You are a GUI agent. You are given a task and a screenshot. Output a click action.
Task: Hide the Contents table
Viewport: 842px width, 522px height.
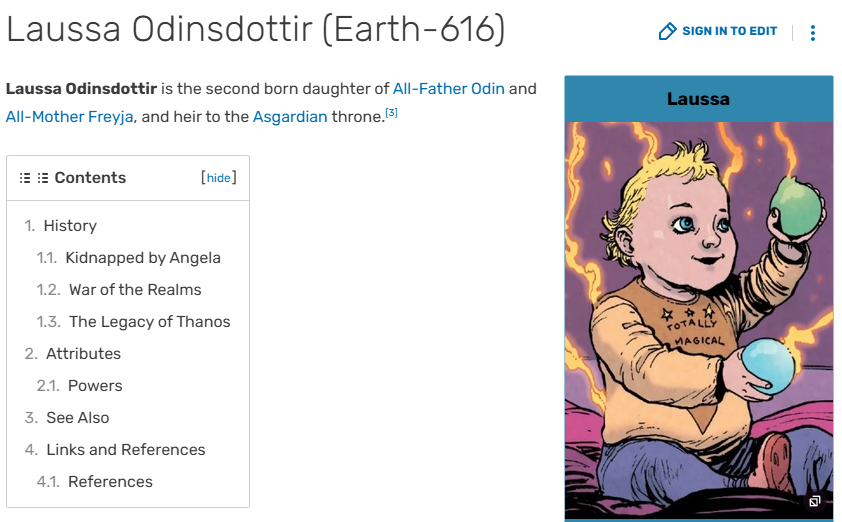coord(218,178)
